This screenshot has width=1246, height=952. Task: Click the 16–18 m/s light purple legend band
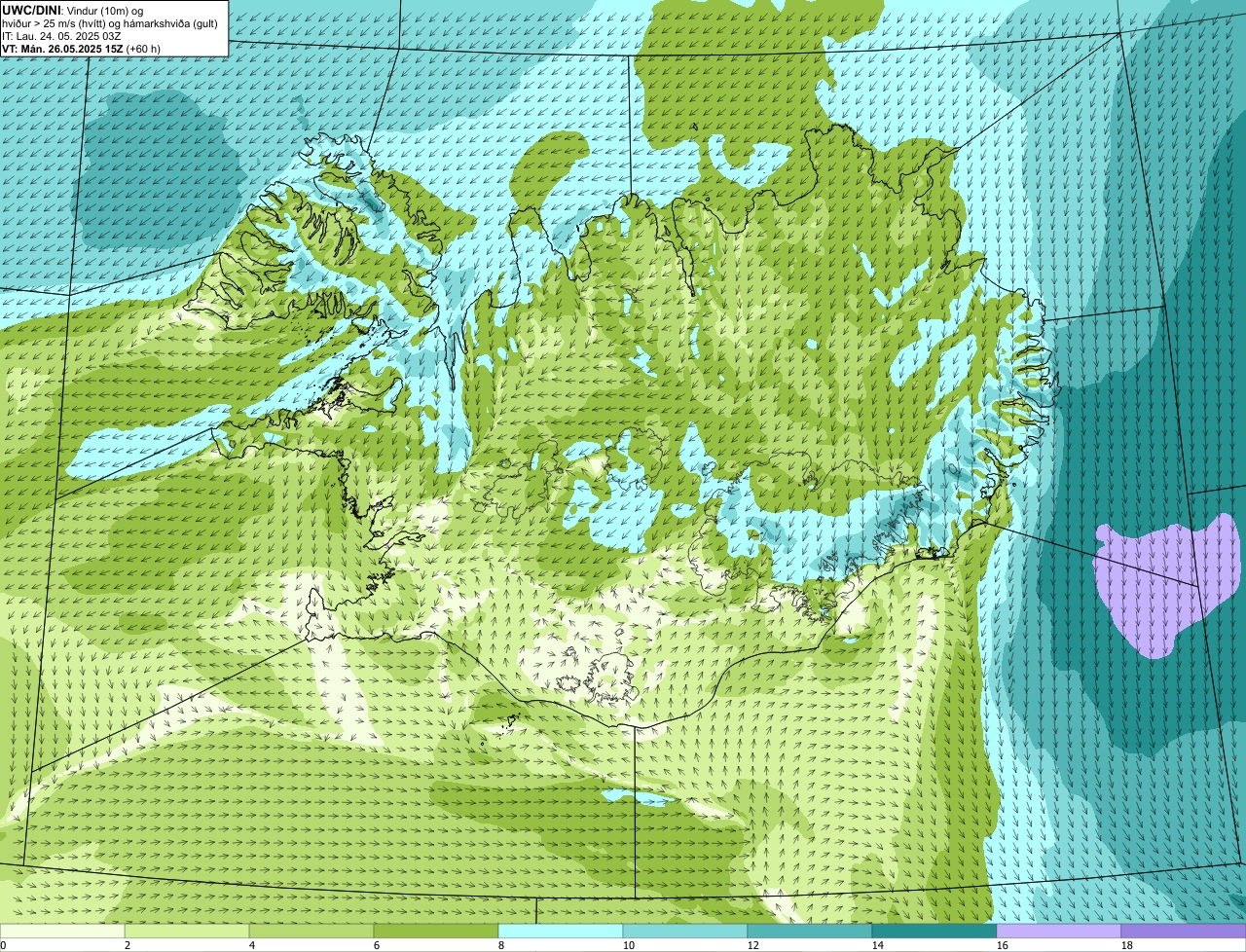(x=1059, y=932)
